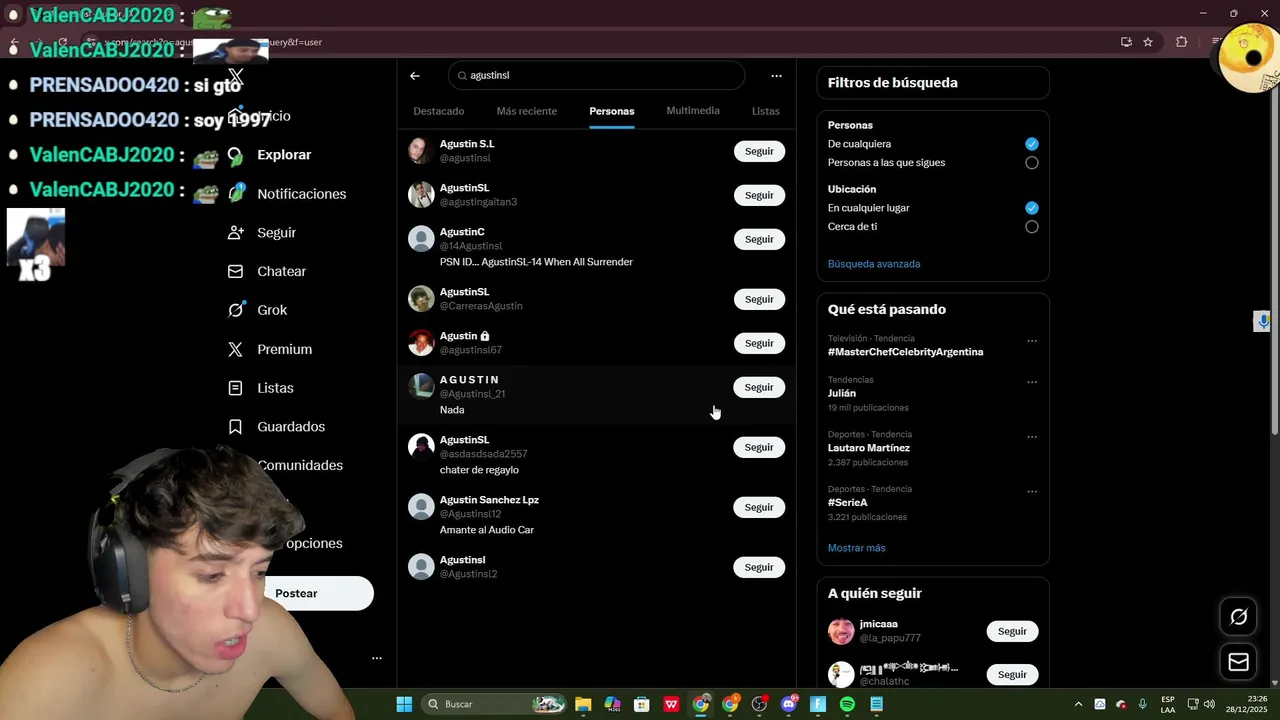Screen dimensions: 1280x720
Task: Select 'Personas a las que sigues' filter
Action: pos(1032,163)
